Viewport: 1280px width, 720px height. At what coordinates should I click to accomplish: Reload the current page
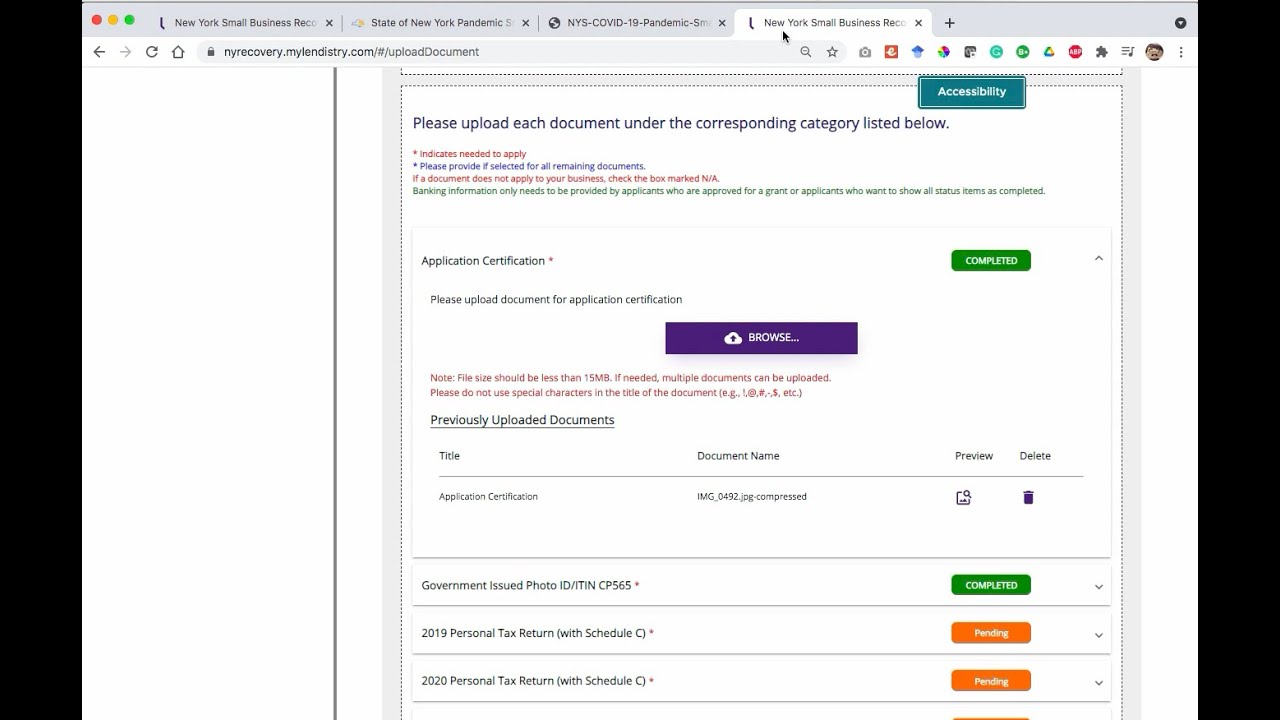tap(152, 52)
